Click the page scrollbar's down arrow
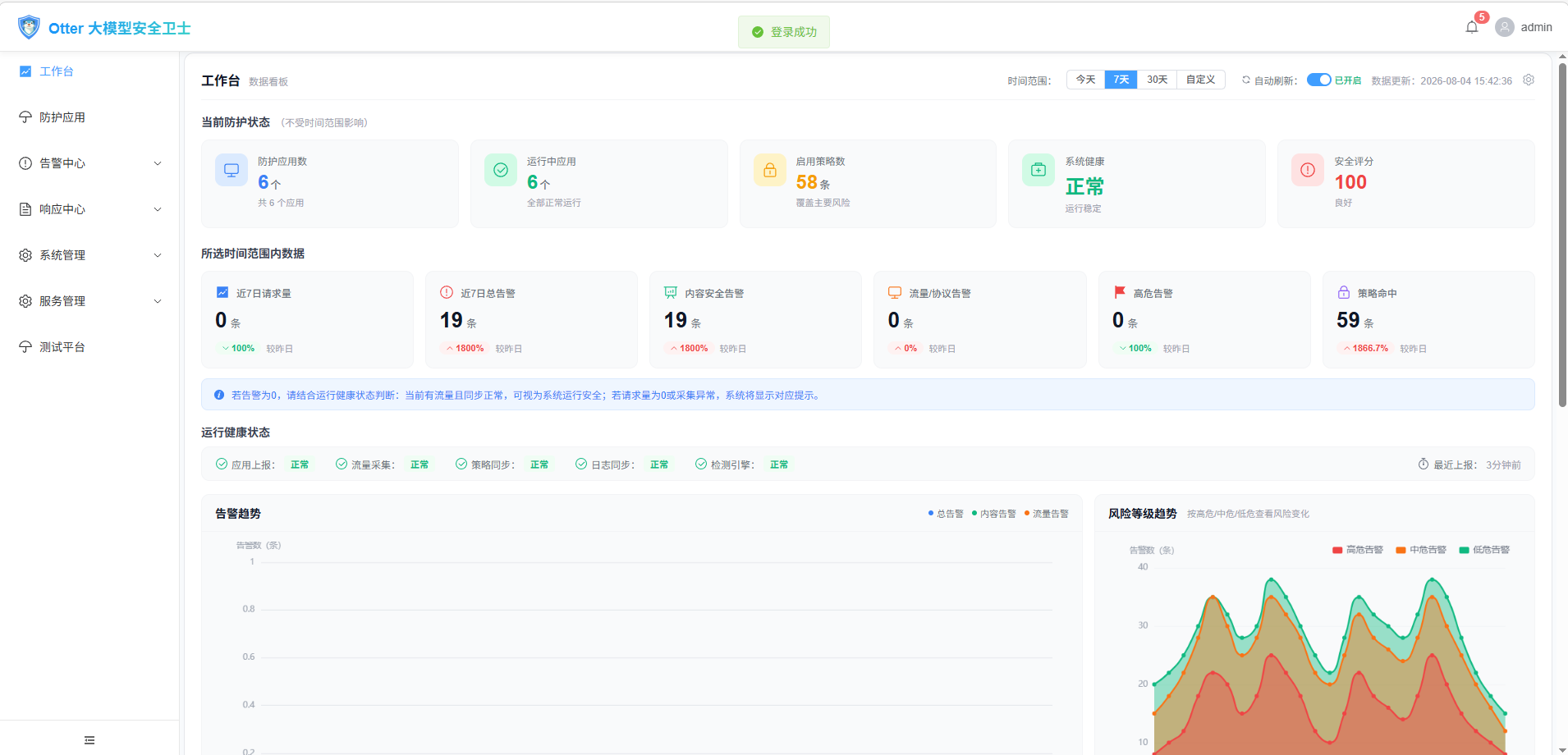 tap(1562, 748)
